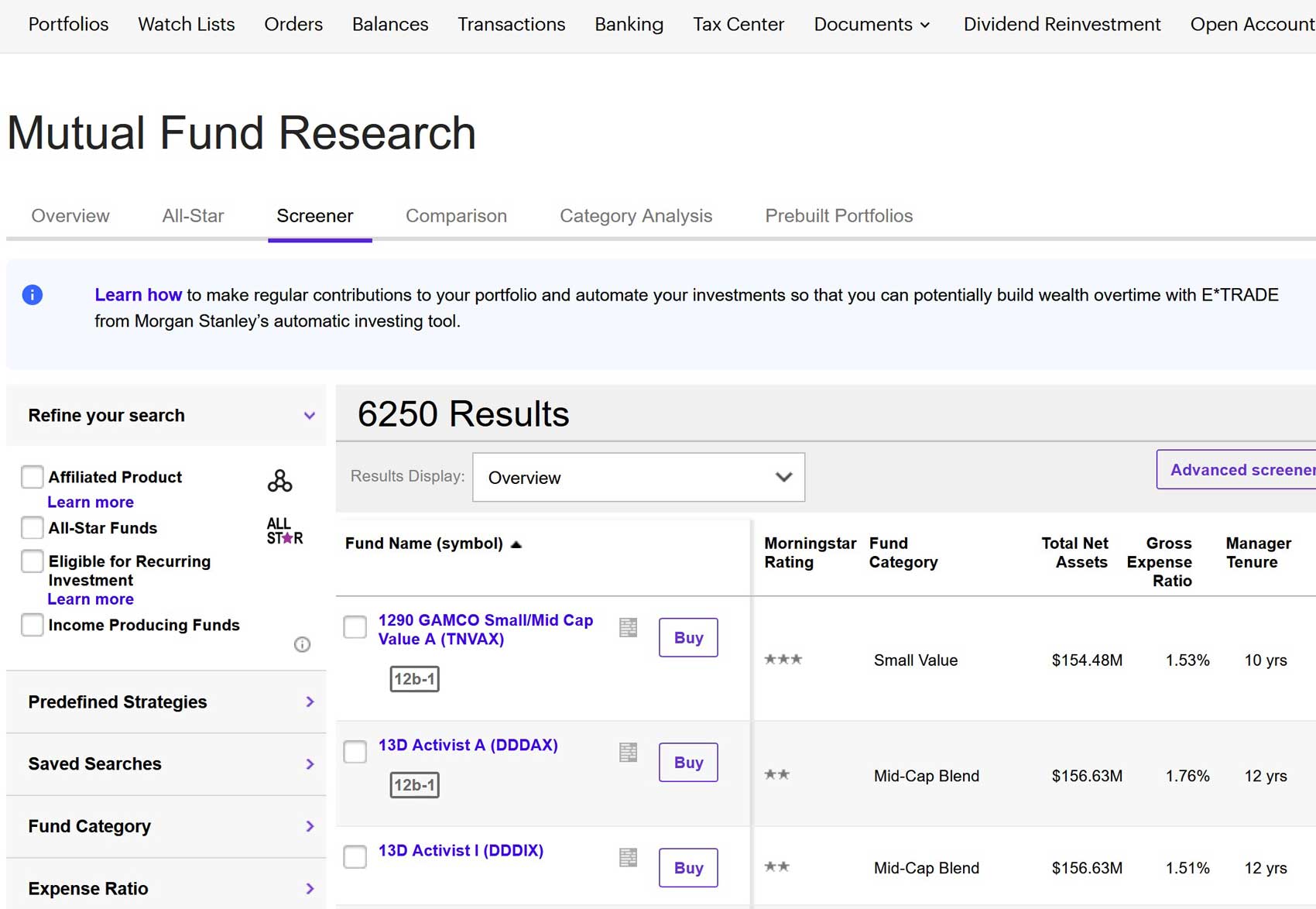
Task: Select checkbox for 13D Activist A (DDDAX)
Action: [355, 752]
